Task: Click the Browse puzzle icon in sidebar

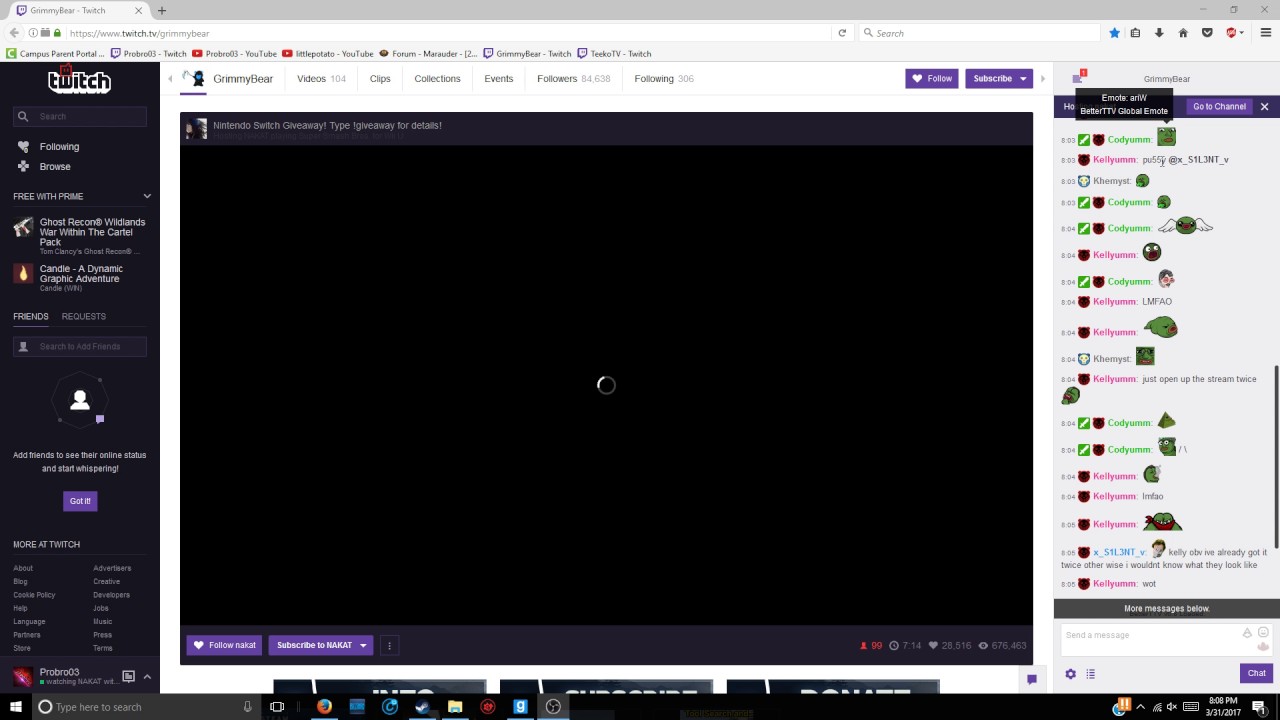Action: (x=23, y=166)
